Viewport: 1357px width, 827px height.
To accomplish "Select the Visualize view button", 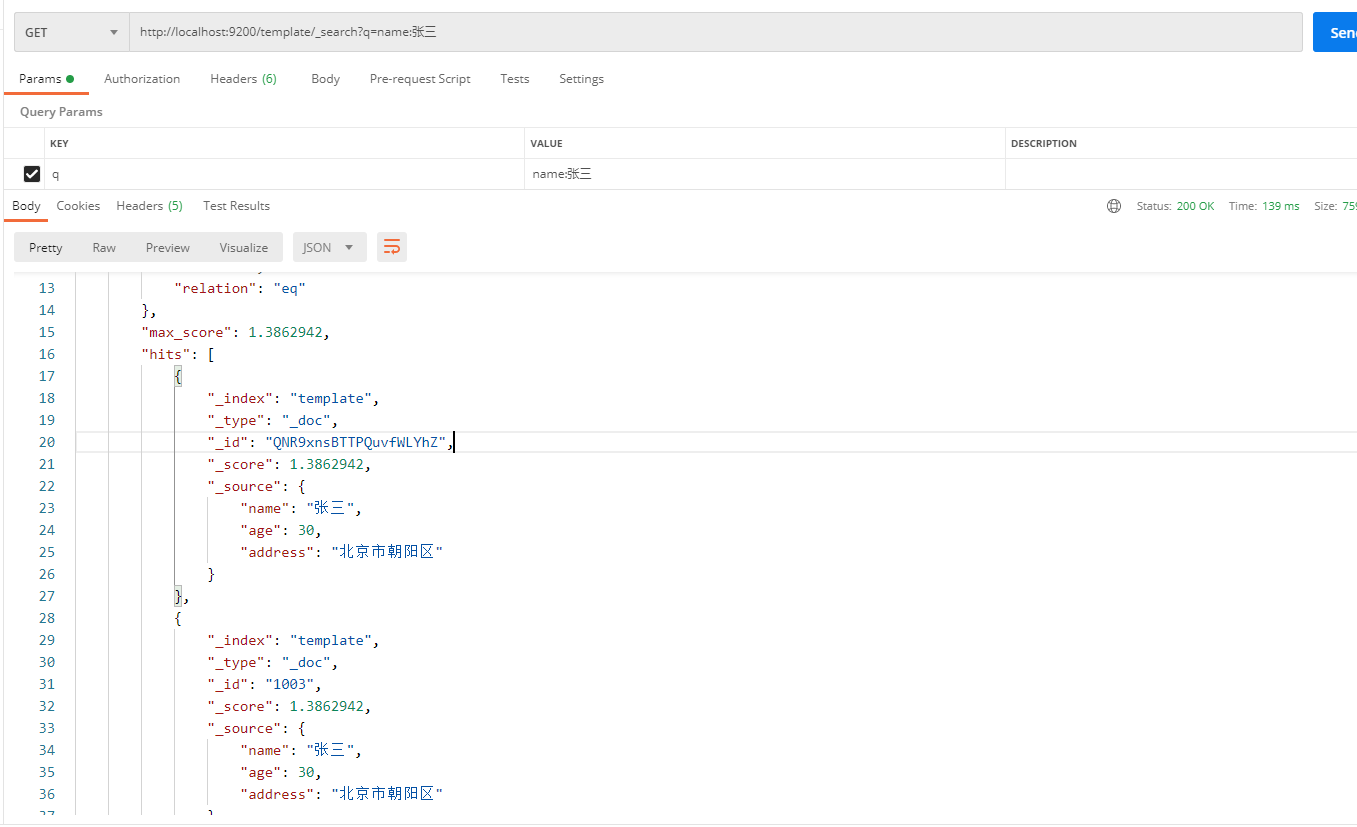I will click(x=244, y=247).
